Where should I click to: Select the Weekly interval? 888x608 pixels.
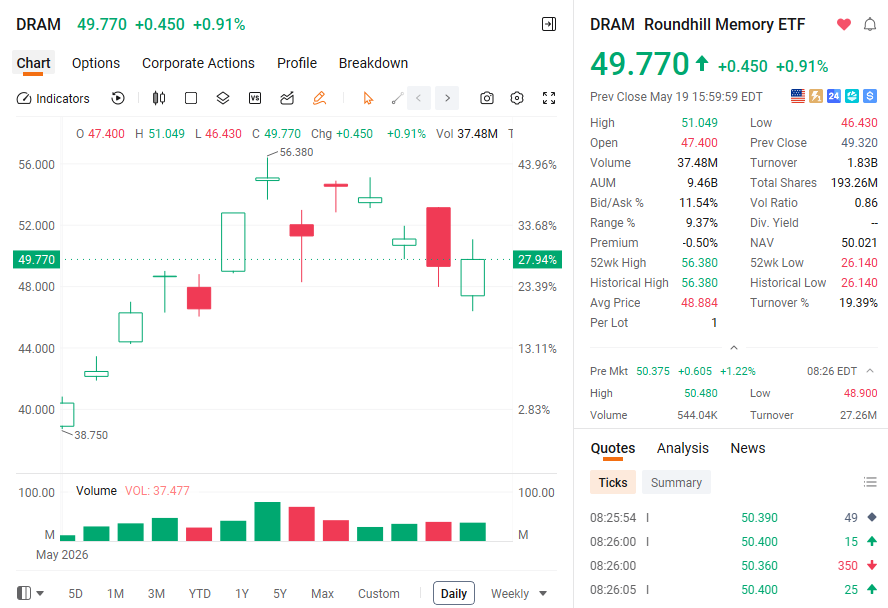(510, 594)
